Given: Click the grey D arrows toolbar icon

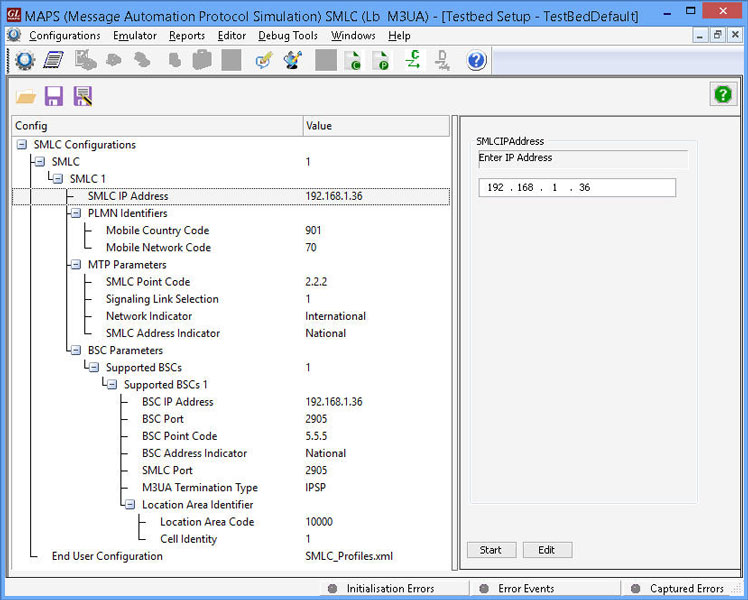Looking at the screenshot, I should (443, 61).
